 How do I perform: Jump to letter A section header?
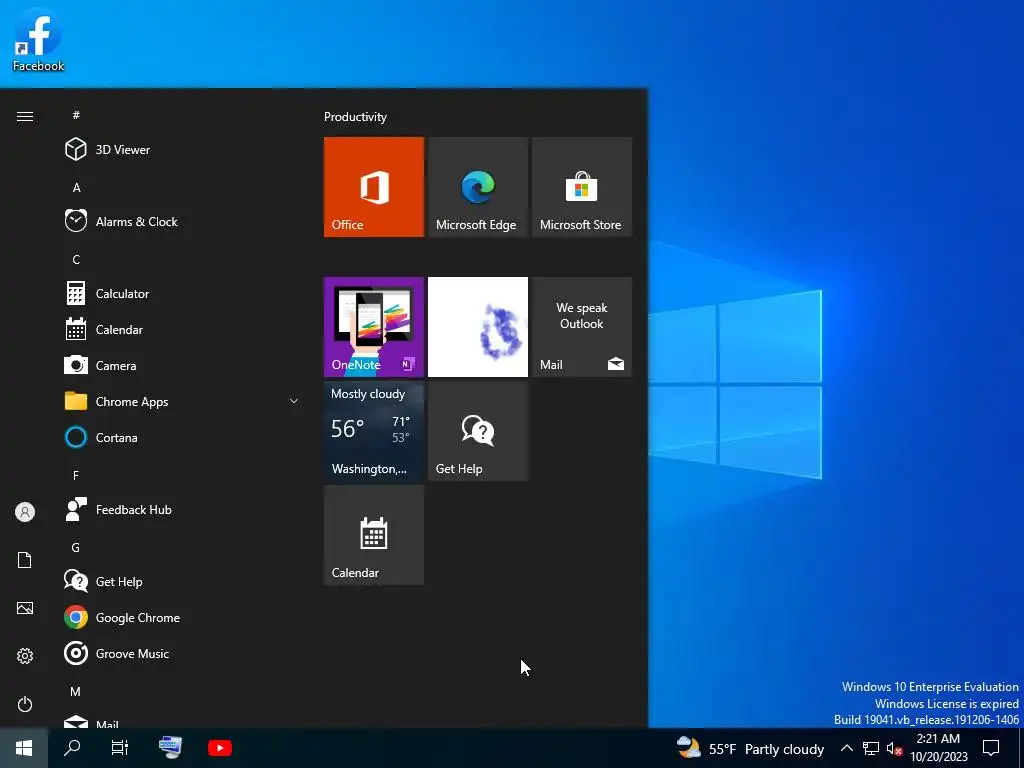pyautogui.click(x=76, y=188)
